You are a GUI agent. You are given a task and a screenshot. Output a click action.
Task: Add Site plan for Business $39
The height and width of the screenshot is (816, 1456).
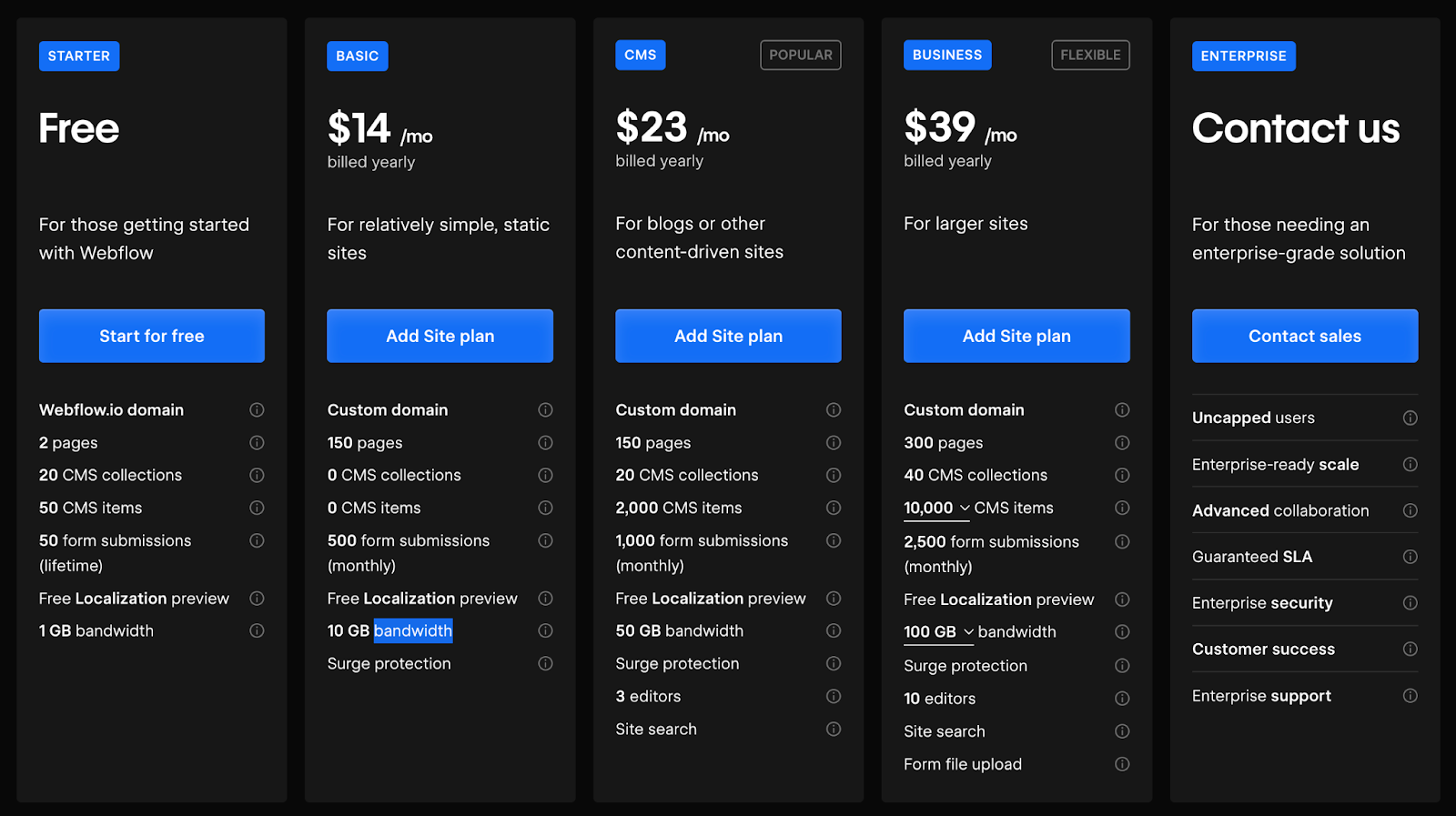click(1016, 336)
